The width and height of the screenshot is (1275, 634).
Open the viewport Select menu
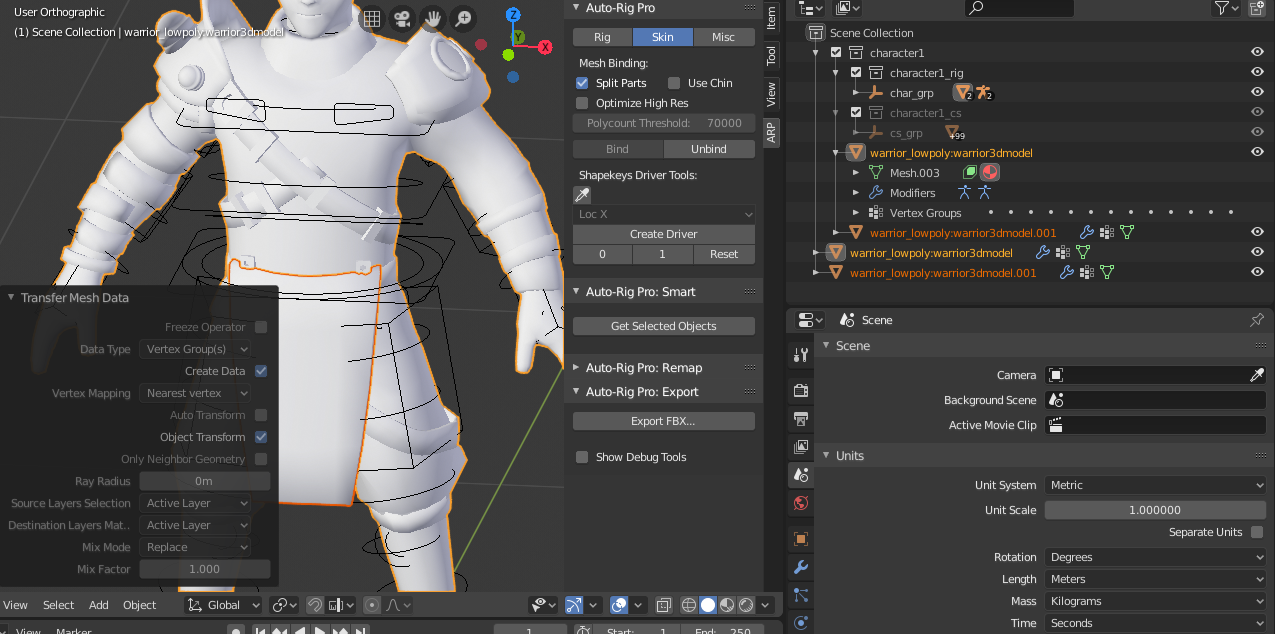point(58,605)
